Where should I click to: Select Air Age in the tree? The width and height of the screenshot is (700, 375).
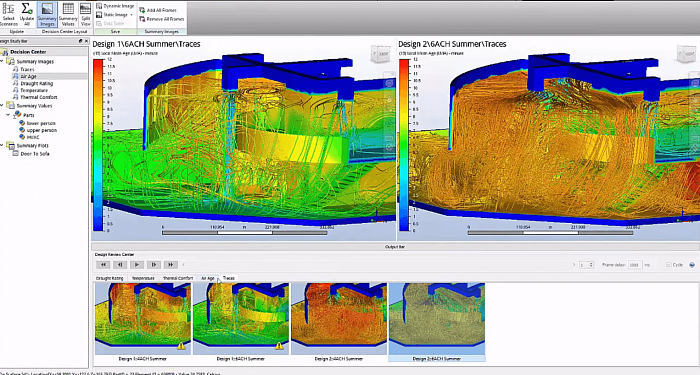[28, 77]
